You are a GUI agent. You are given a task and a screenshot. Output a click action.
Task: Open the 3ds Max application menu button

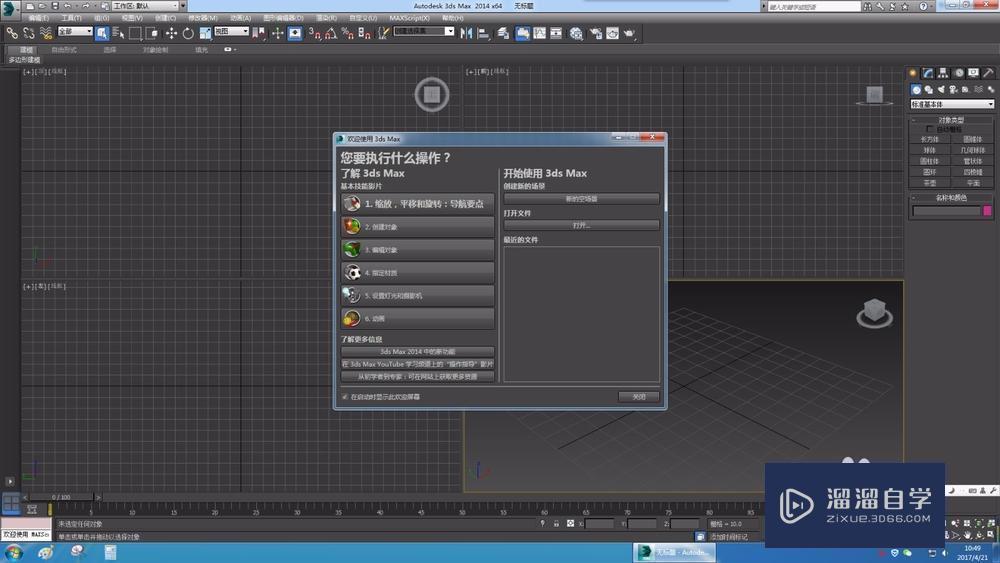tap(9, 8)
